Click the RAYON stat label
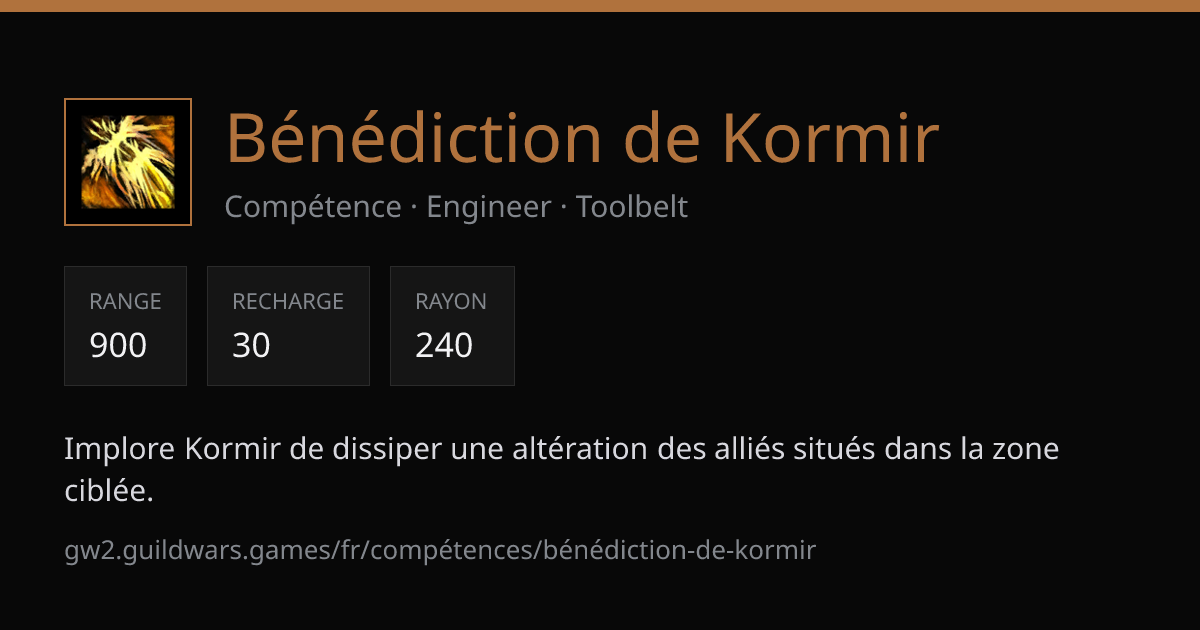The height and width of the screenshot is (630, 1200). pos(451,301)
